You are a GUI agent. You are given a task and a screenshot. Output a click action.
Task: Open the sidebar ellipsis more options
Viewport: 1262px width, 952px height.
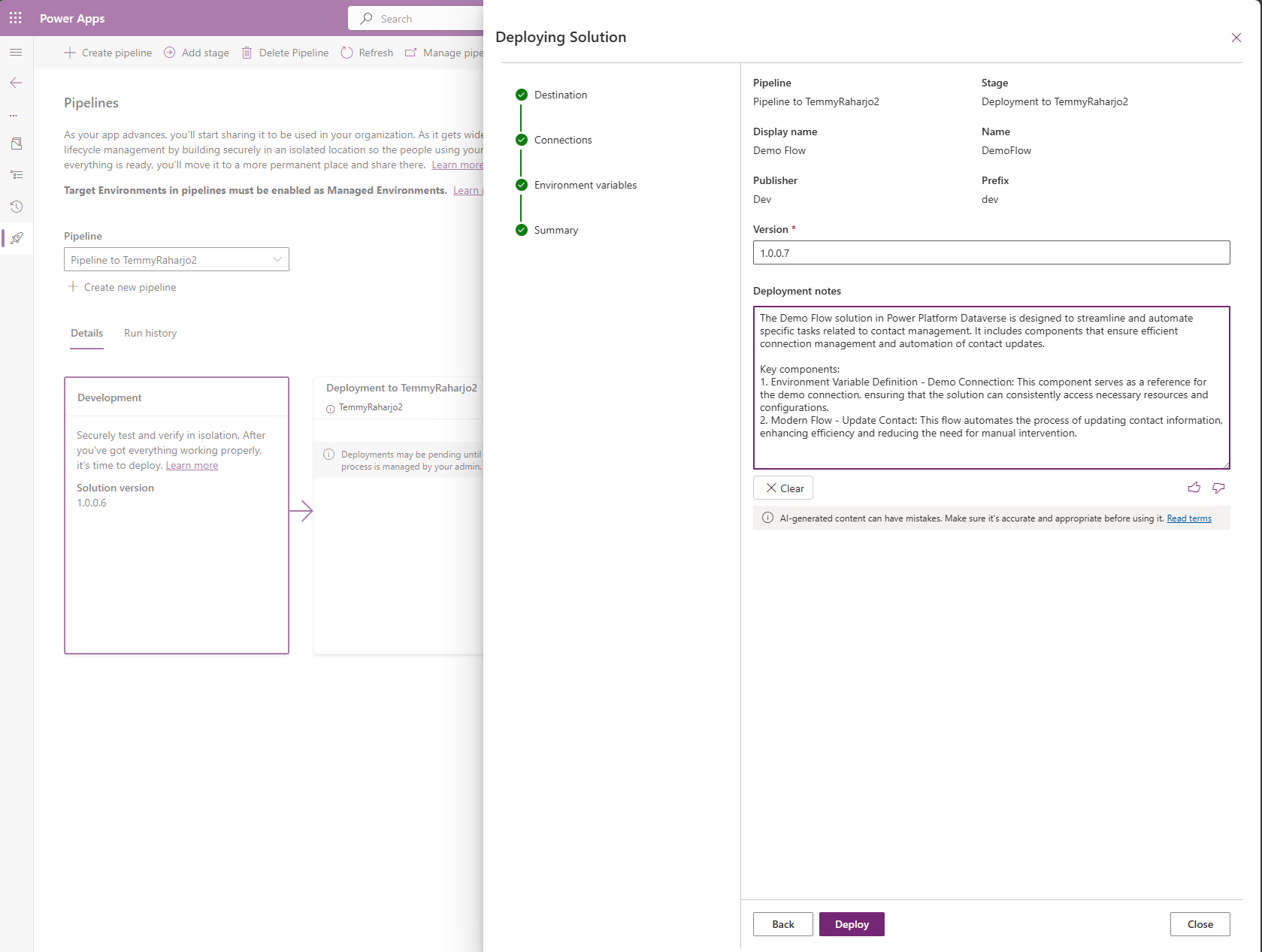(14, 115)
